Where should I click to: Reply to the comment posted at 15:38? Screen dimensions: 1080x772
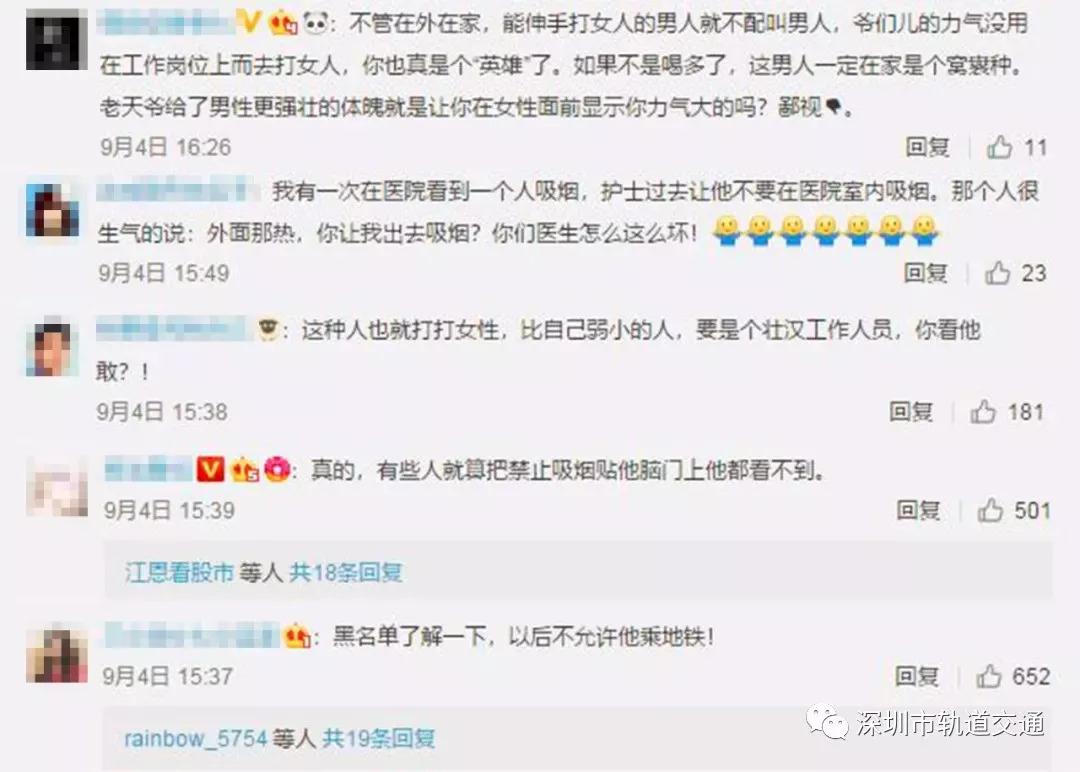(911, 412)
